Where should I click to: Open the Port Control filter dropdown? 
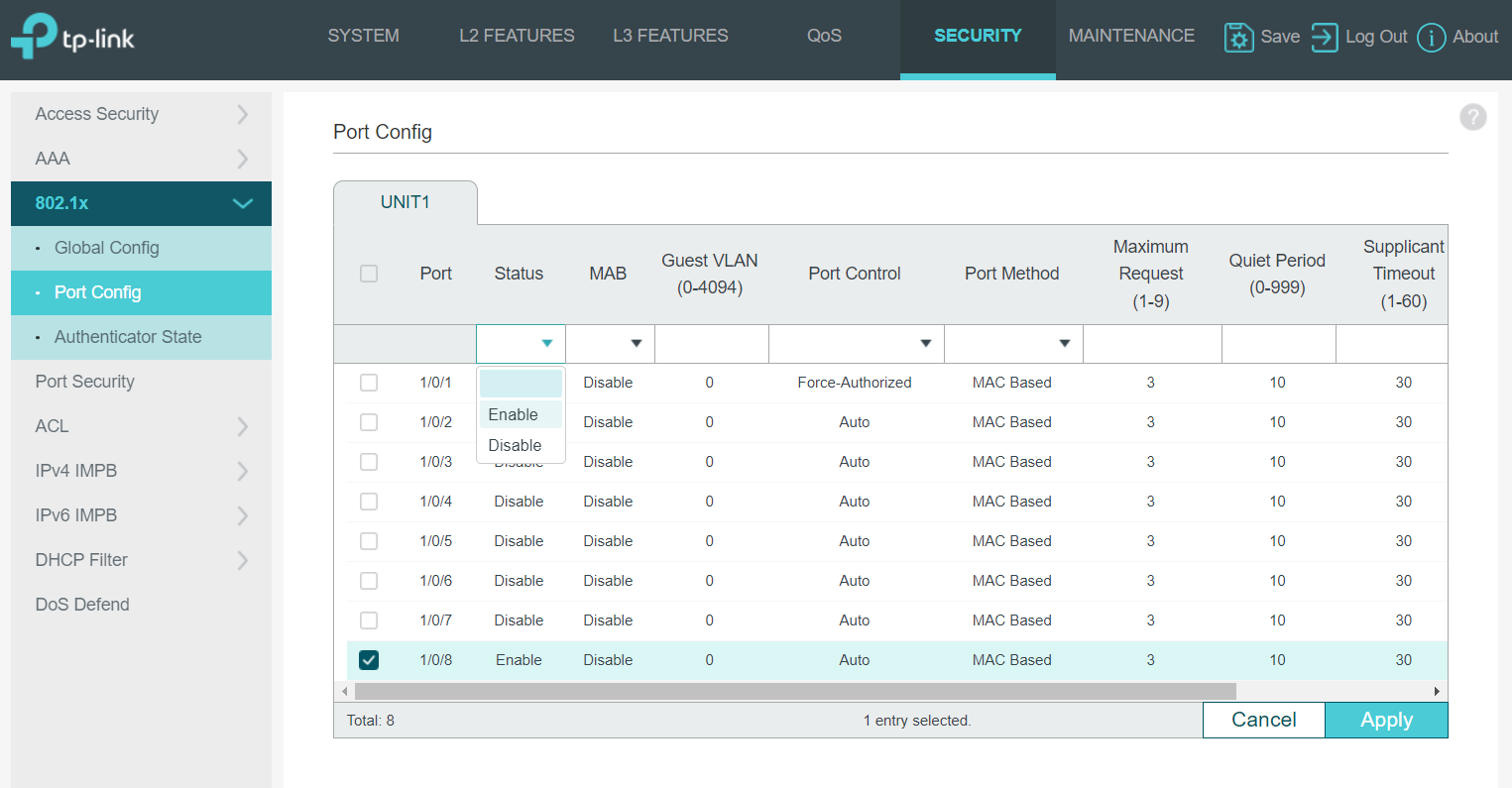(x=857, y=344)
